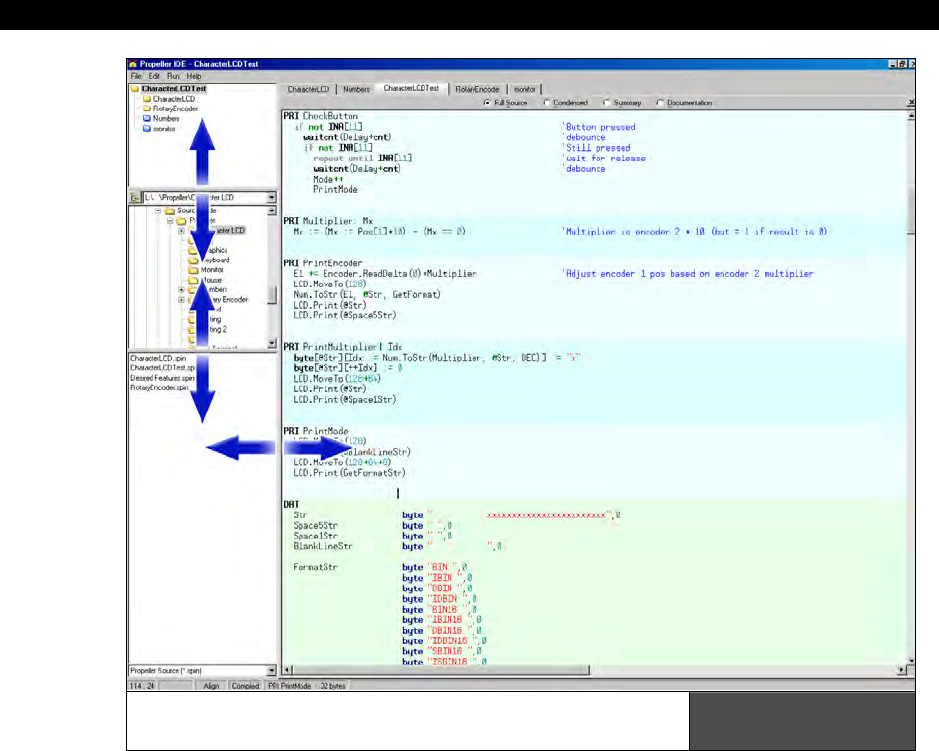Click the 'BlankLineStr' data label
939x751 pixels.
tap(323, 546)
